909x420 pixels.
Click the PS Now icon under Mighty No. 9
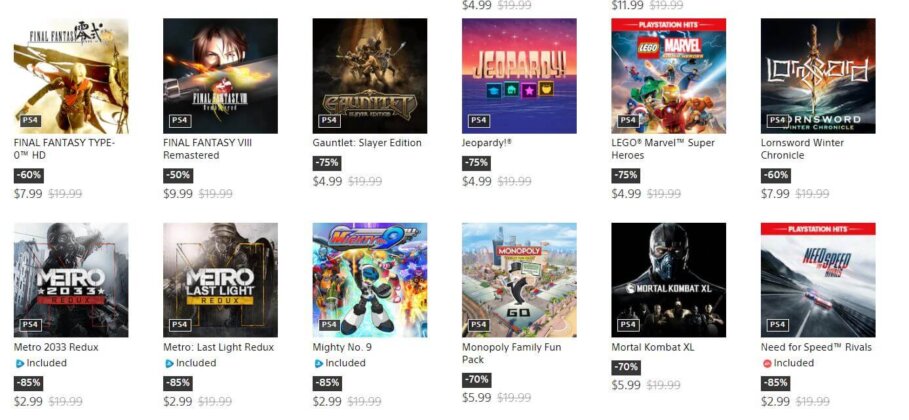(x=318, y=363)
